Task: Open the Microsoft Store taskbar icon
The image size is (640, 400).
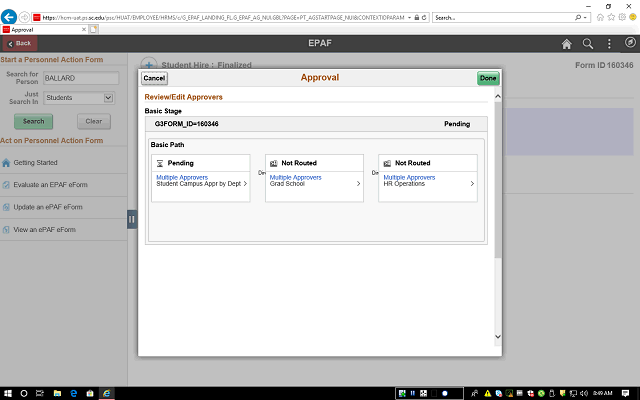Action: (90, 393)
